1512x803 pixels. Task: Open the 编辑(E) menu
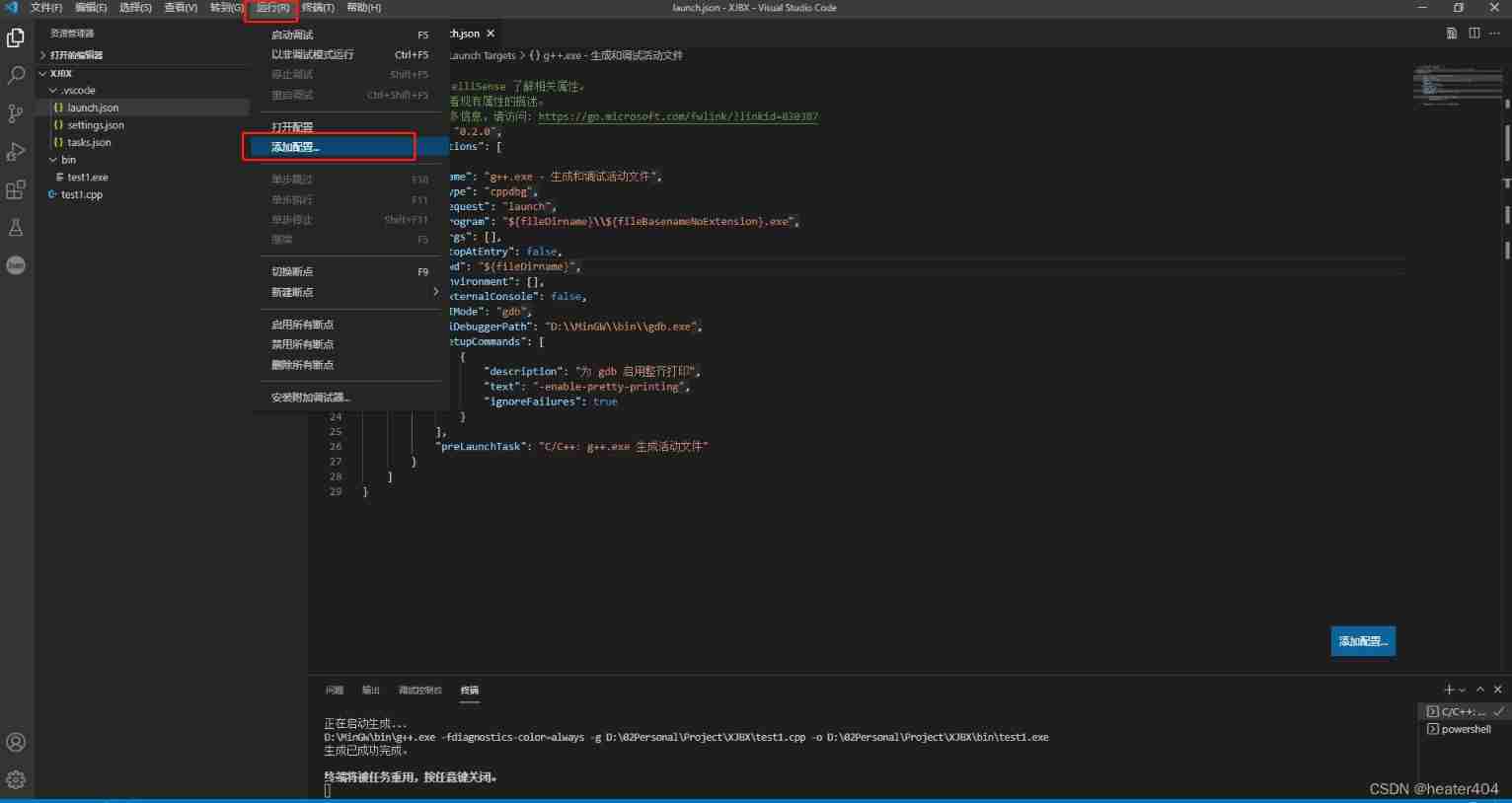coord(91,8)
